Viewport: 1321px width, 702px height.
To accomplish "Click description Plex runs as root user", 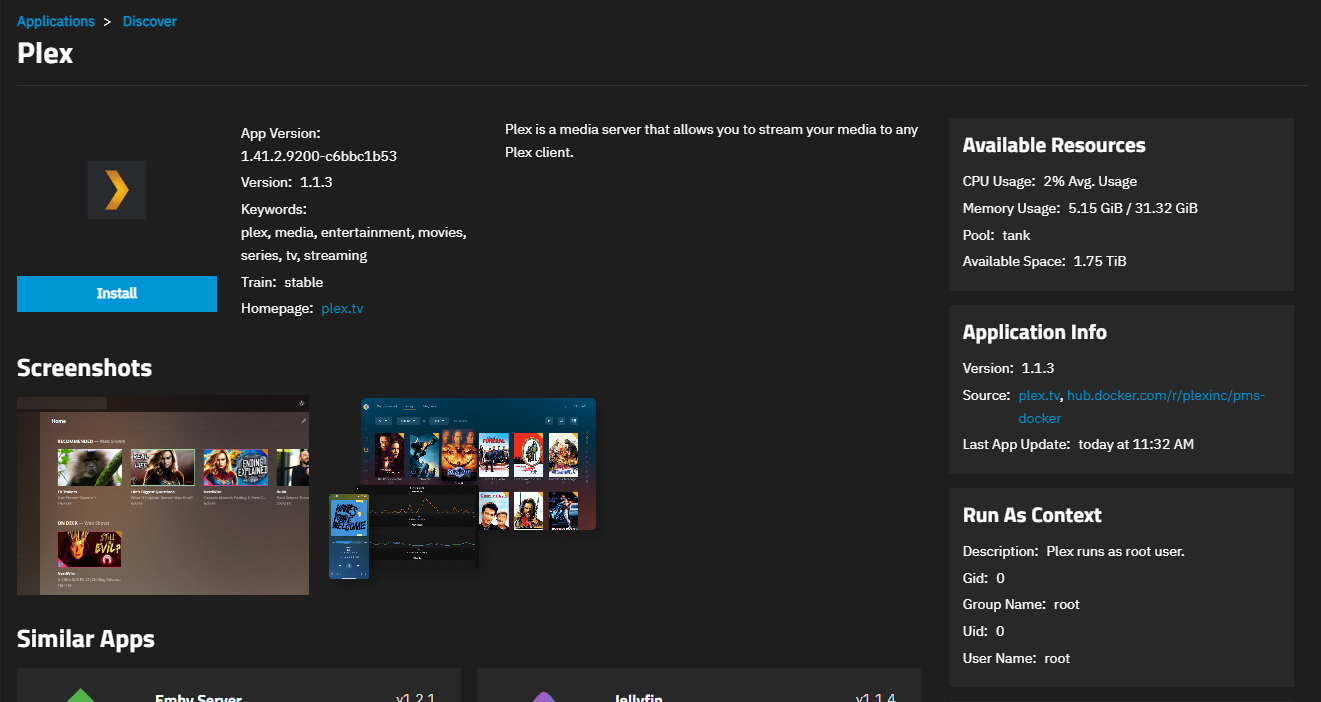I will coord(1074,551).
